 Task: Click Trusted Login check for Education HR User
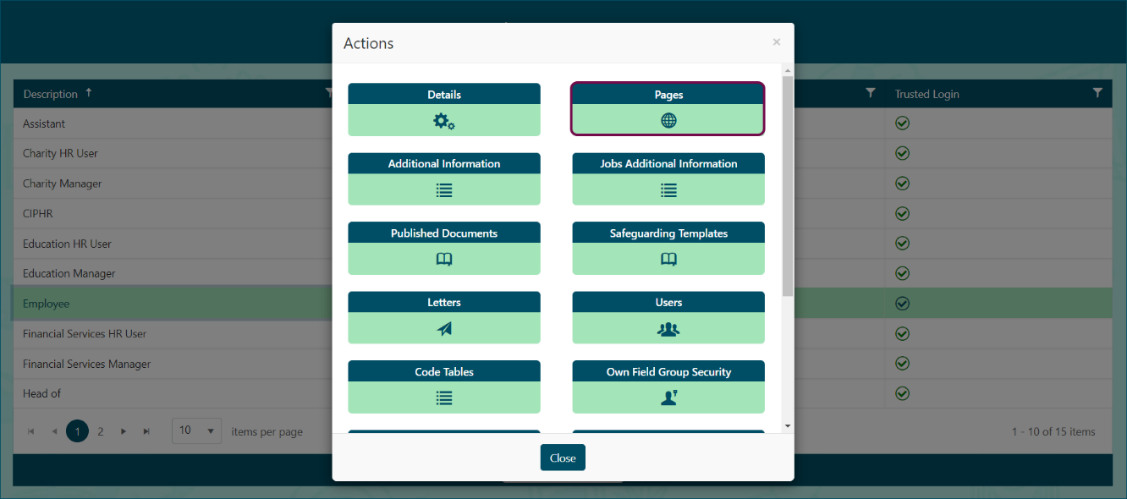(903, 244)
